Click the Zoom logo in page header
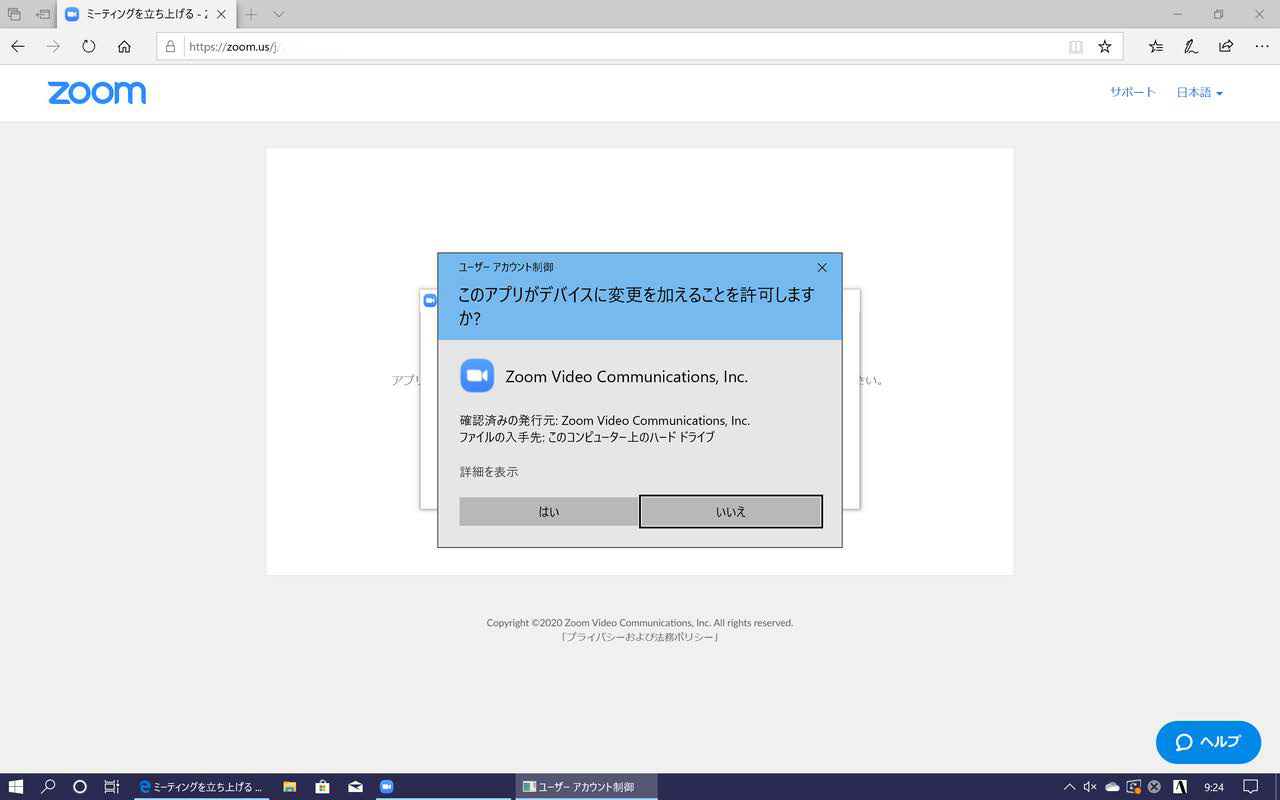This screenshot has height=800, width=1280. pos(97,92)
